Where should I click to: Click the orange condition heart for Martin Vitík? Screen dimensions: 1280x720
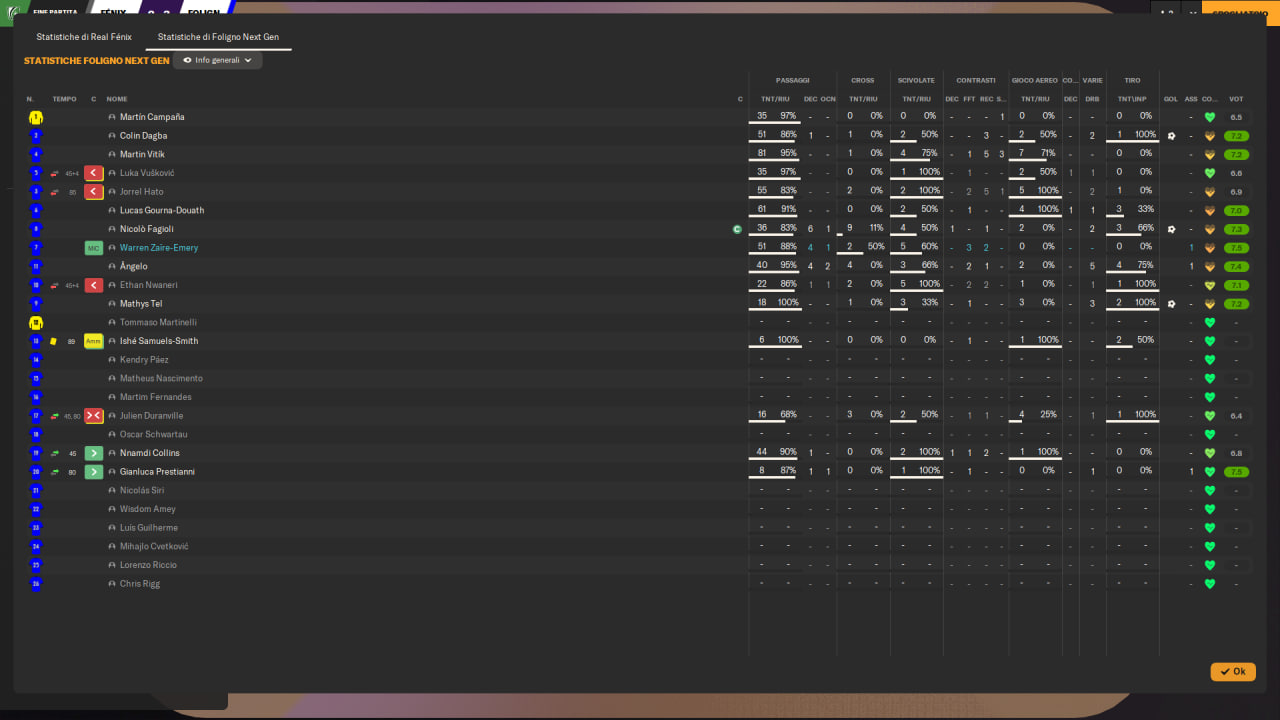point(1210,155)
